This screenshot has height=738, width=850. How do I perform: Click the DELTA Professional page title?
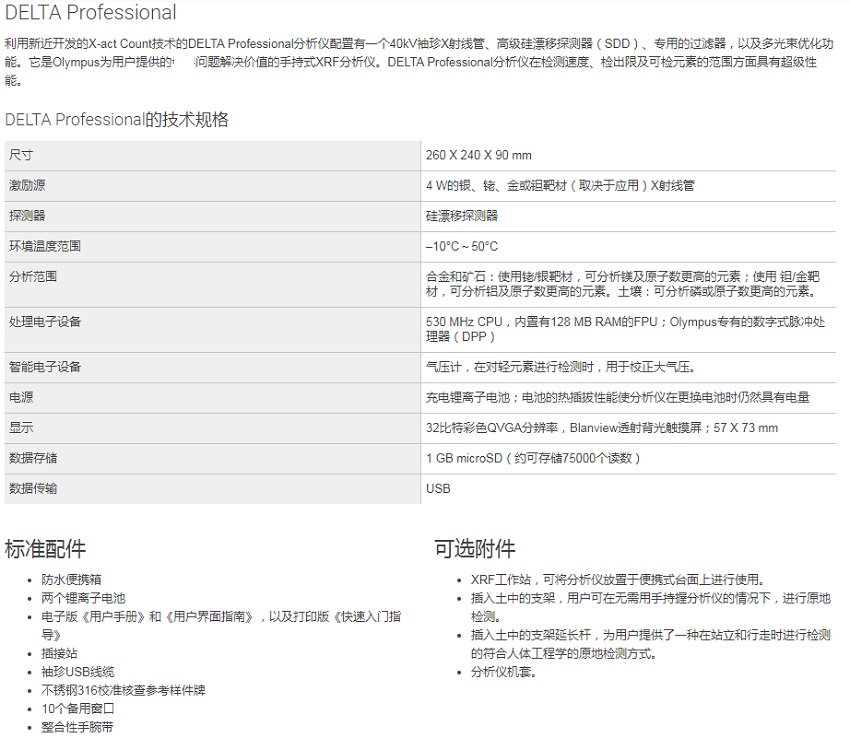point(91,13)
